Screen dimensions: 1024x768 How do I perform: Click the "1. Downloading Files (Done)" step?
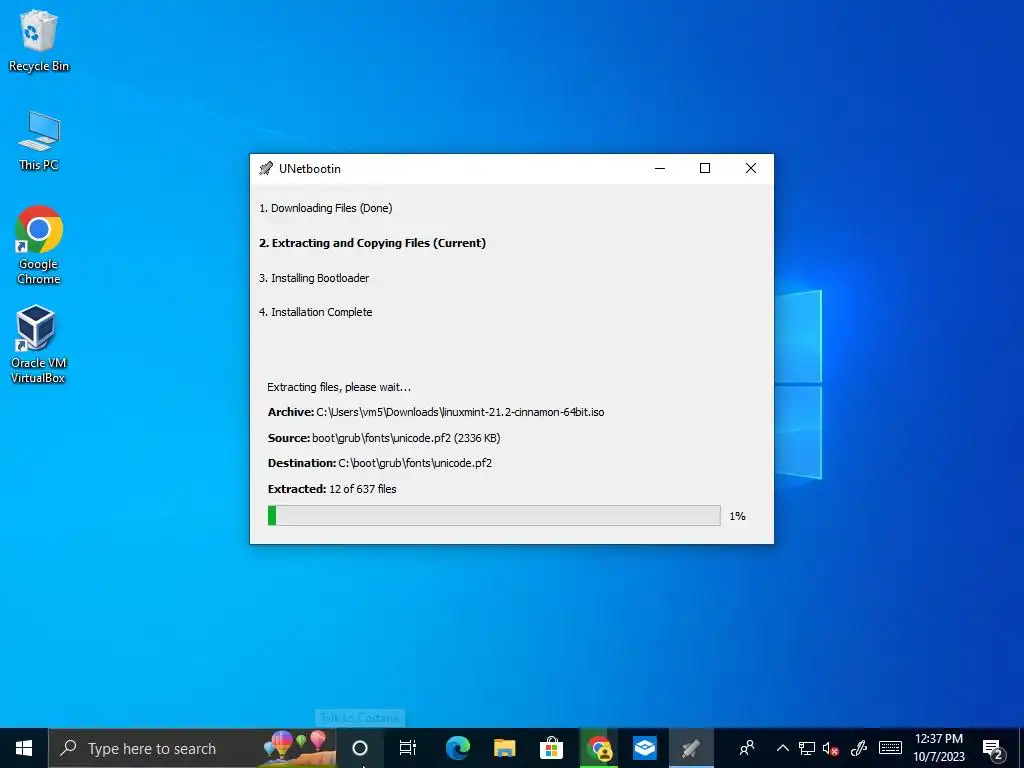pos(325,208)
